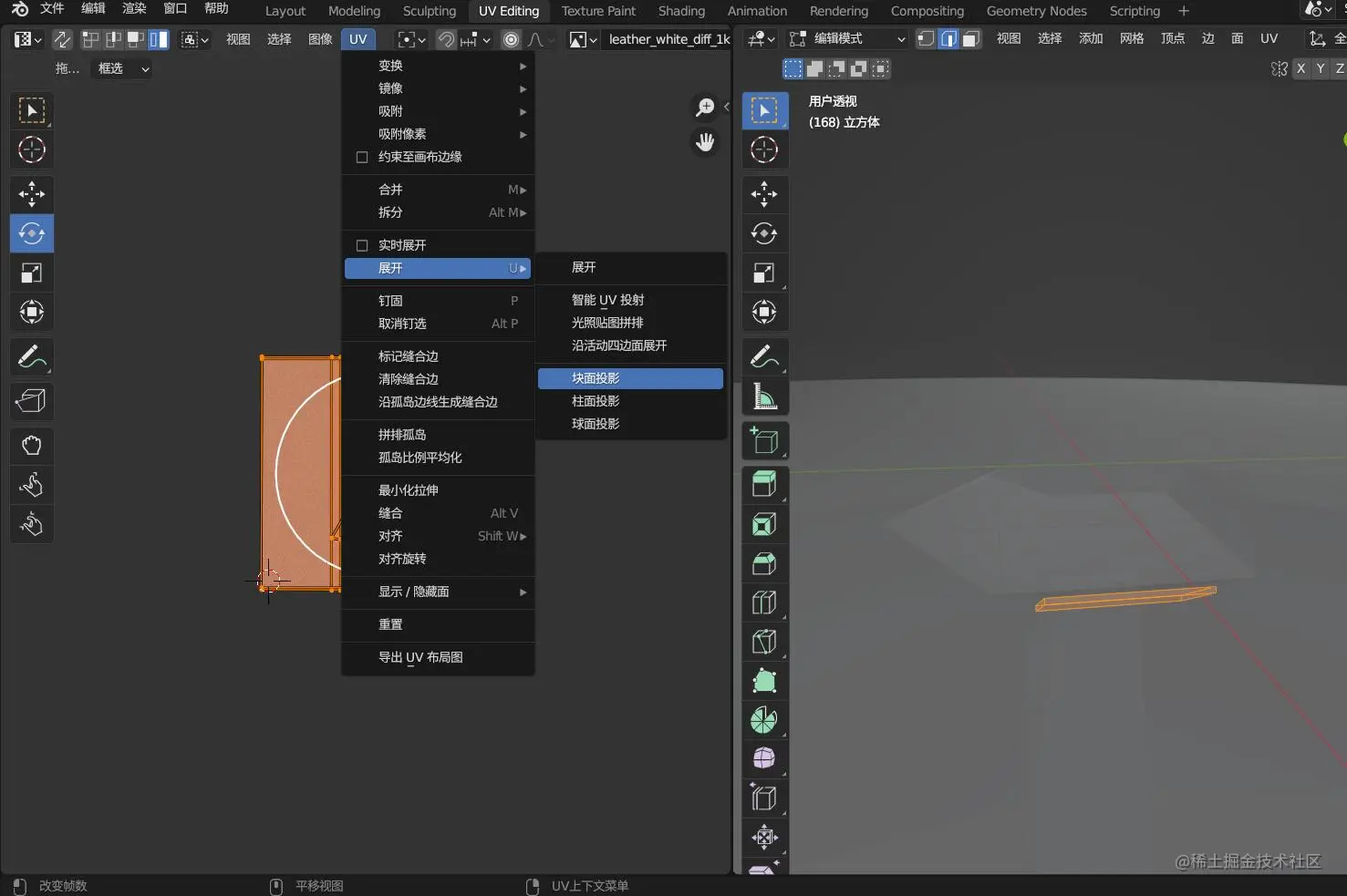This screenshot has width=1347, height=896.
Task: Toggle UV sync selection button
Action: tap(62, 39)
